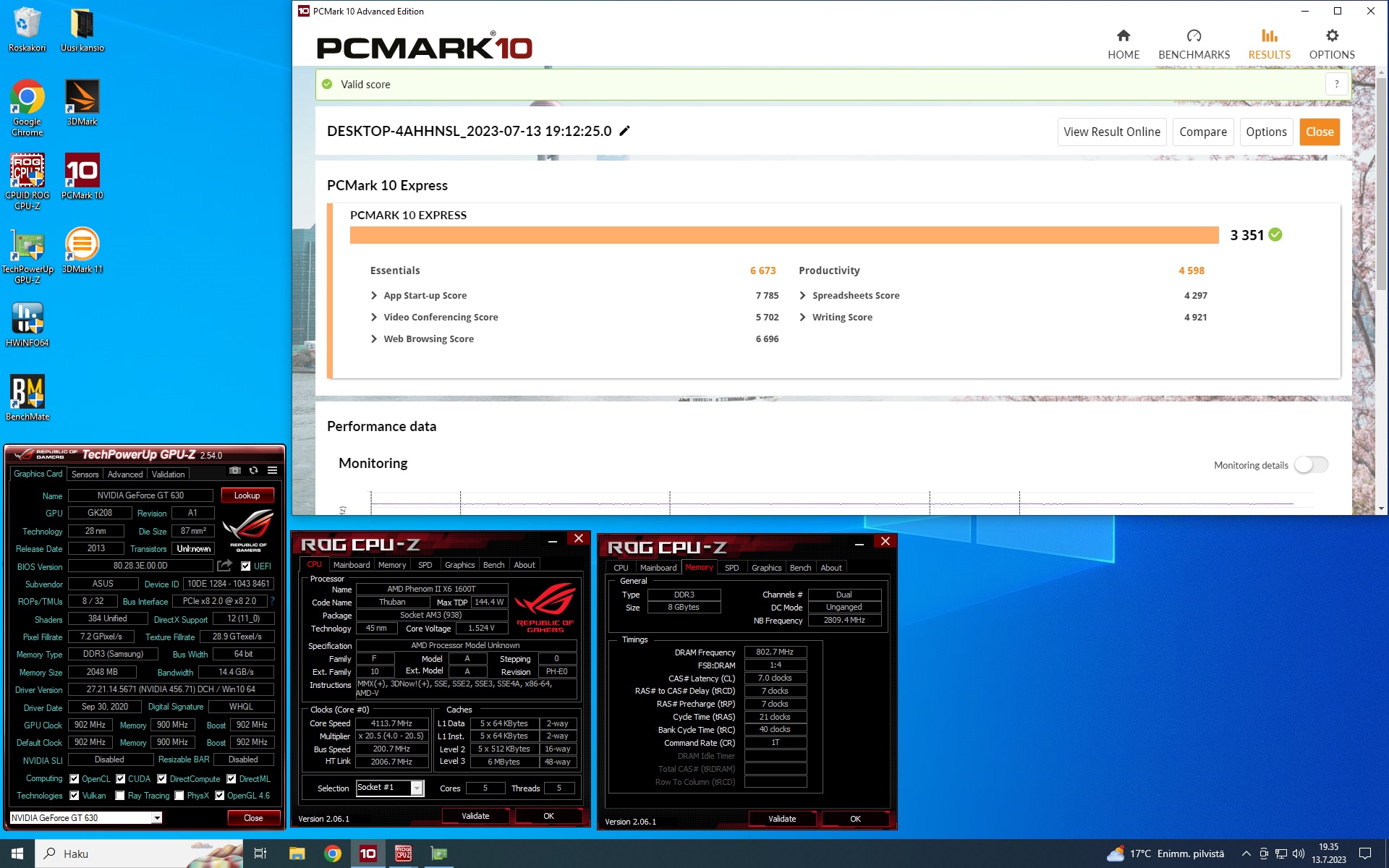Expand App Start-up Score details
This screenshot has width=1389, height=868.
point(374,295)
